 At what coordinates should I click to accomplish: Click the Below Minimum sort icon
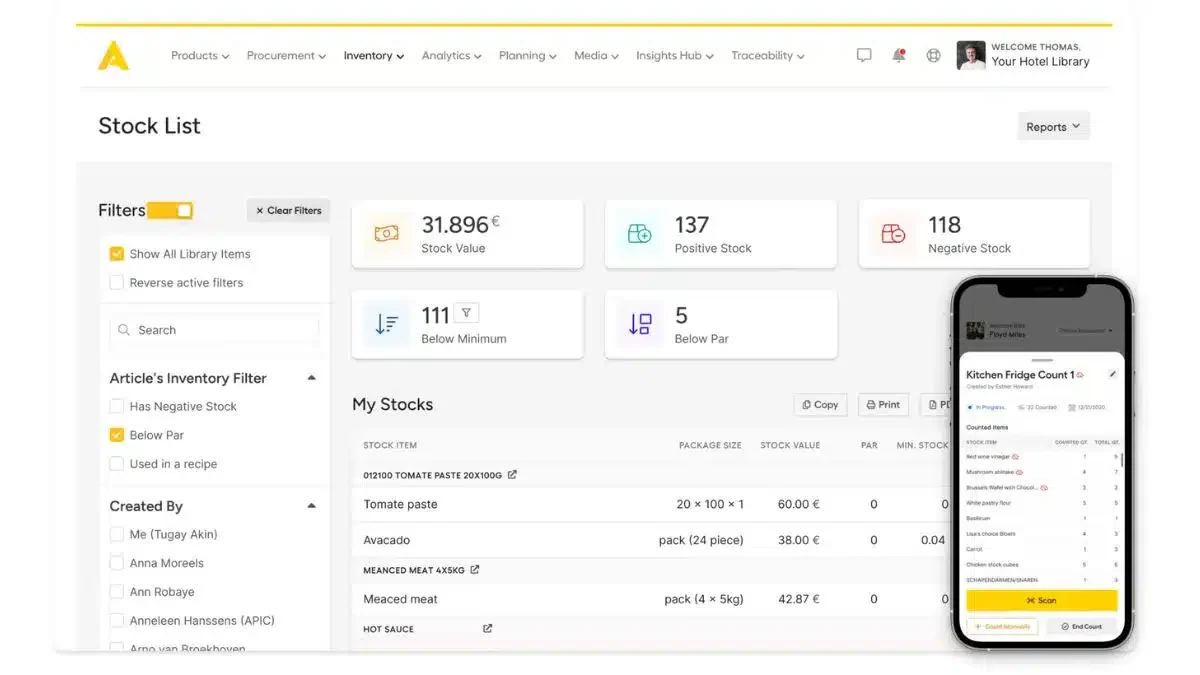tap(386, 324)
